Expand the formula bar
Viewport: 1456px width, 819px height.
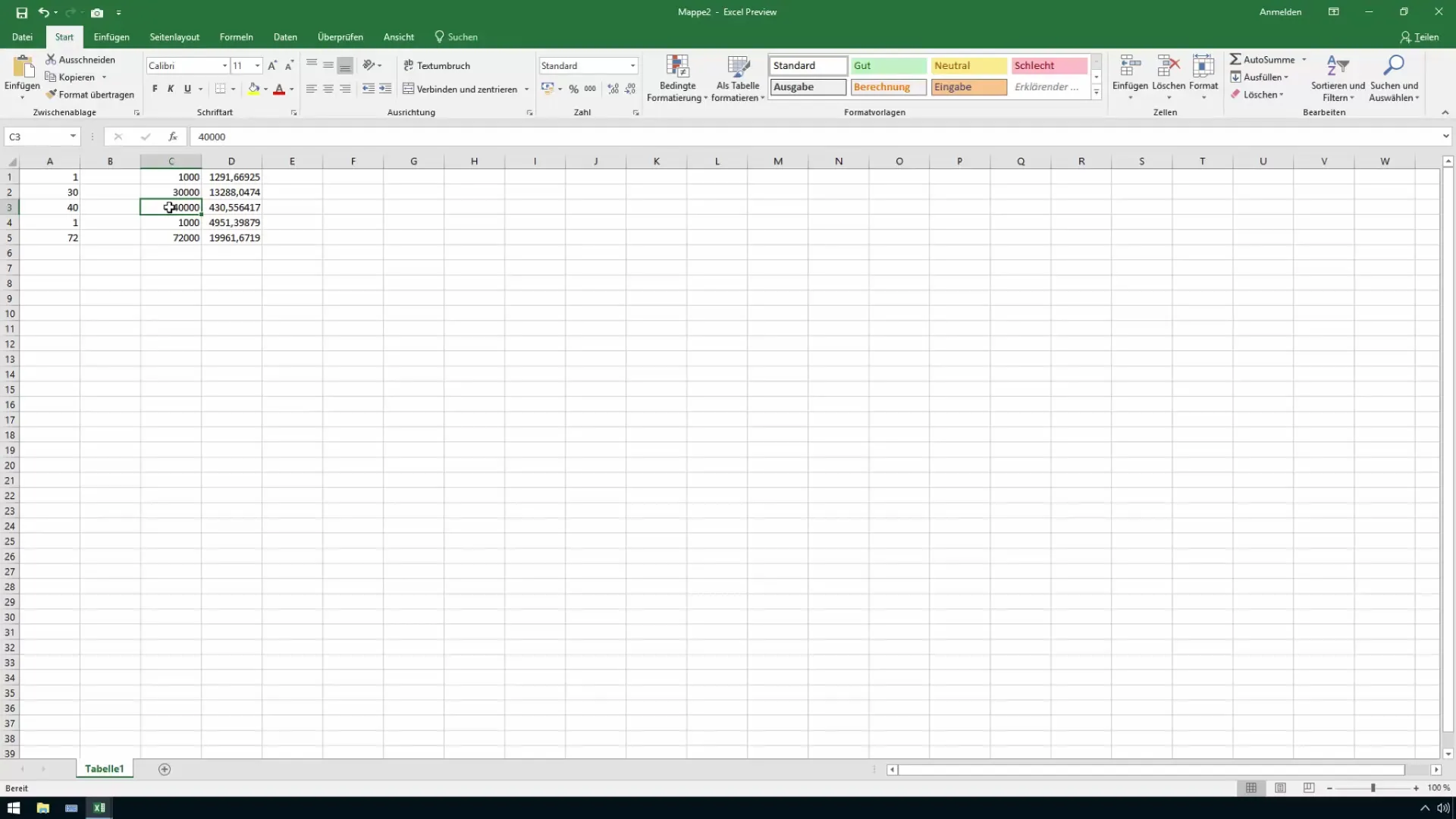point(1445,136)
